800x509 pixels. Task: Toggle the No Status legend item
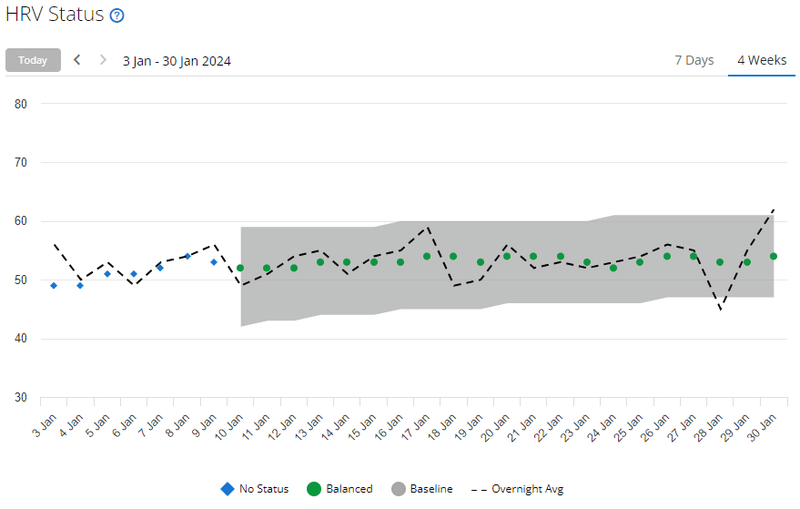click(255, 489)
